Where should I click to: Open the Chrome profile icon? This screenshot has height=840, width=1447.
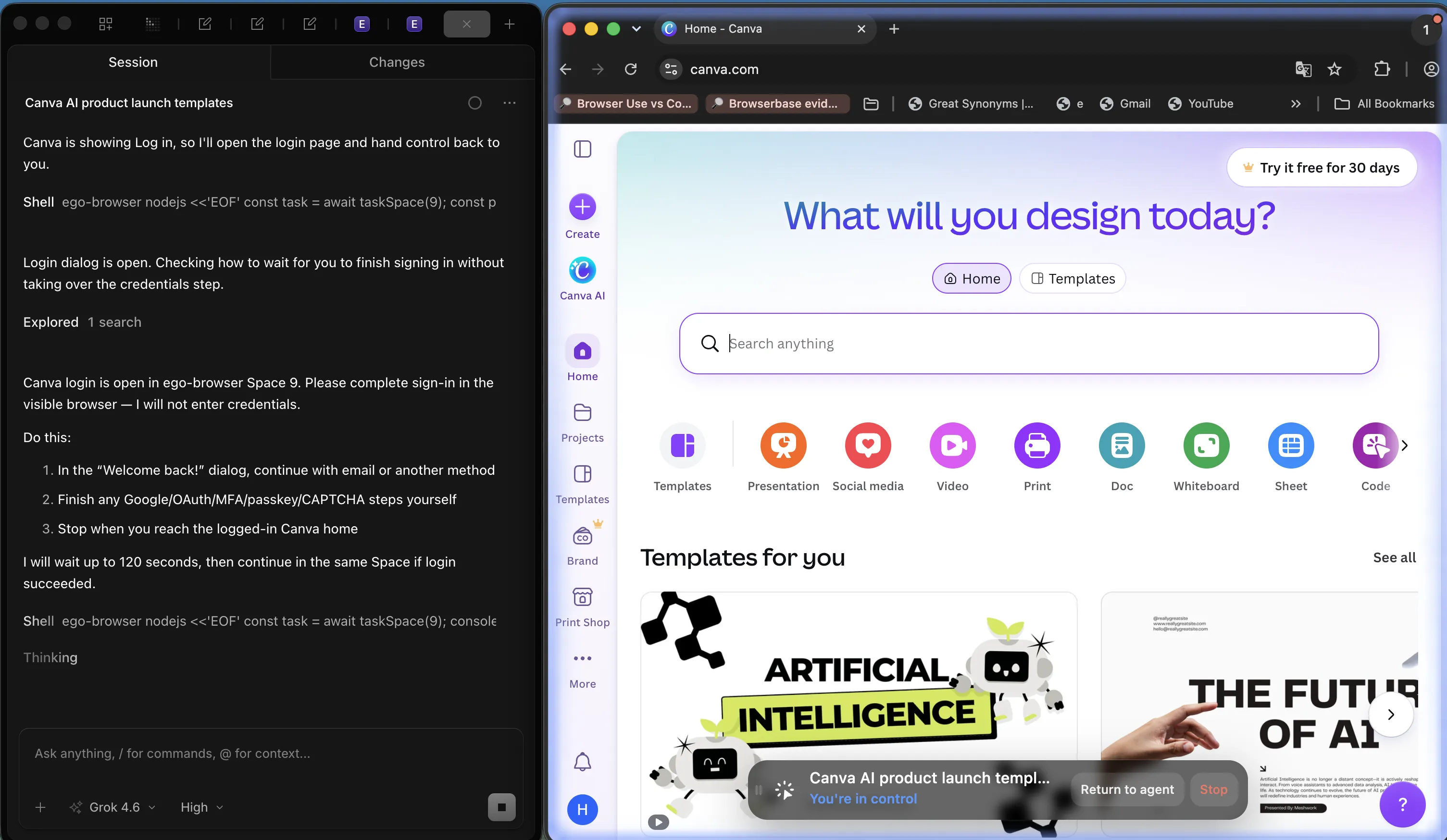[1431, 70]
